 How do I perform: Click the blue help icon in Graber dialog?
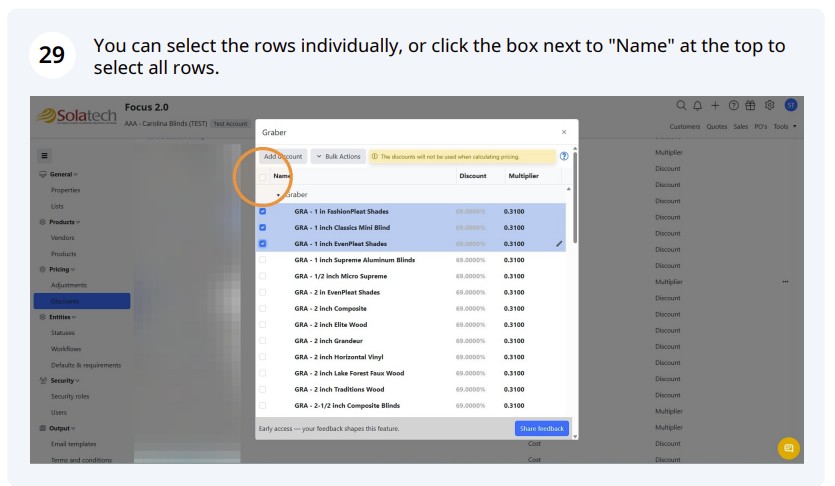pyautogui.click(x=564, y=156)
